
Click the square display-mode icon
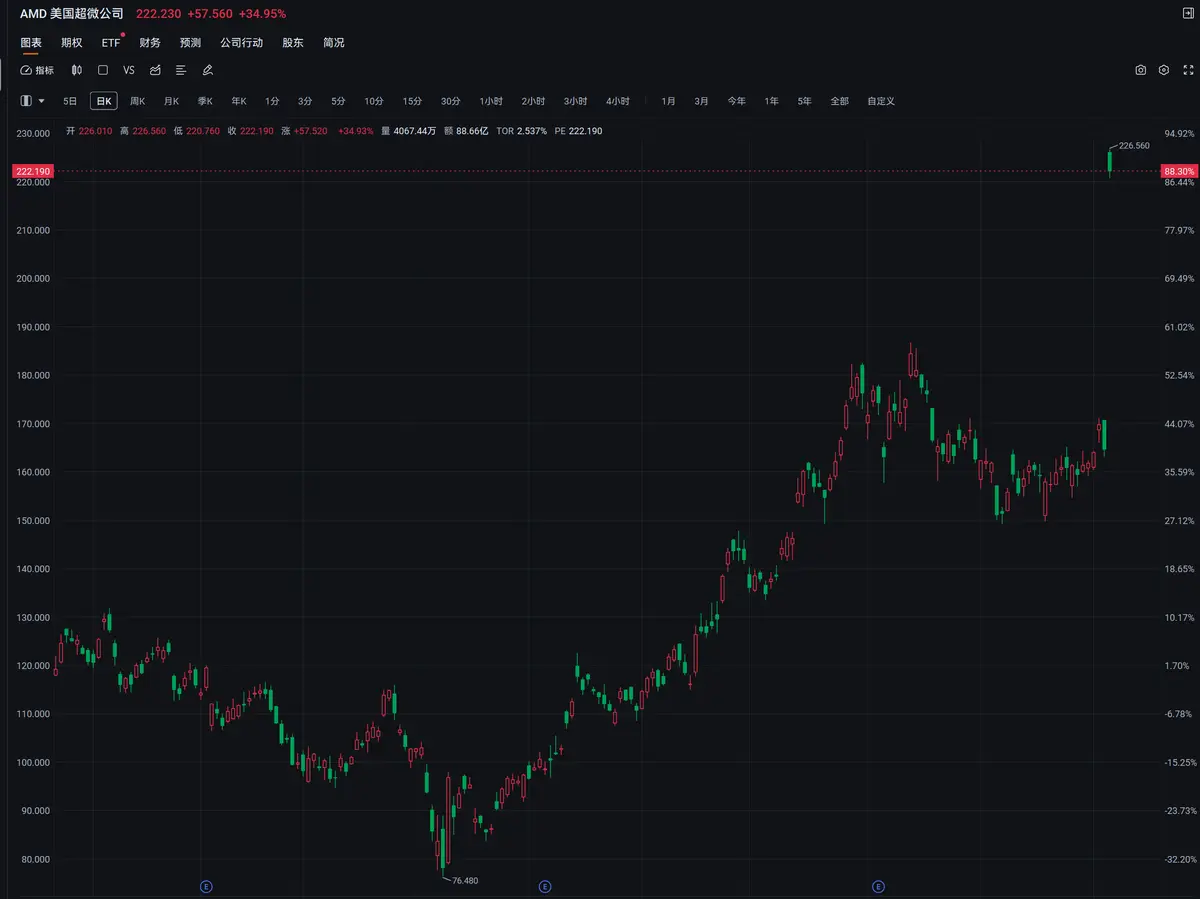102,70
